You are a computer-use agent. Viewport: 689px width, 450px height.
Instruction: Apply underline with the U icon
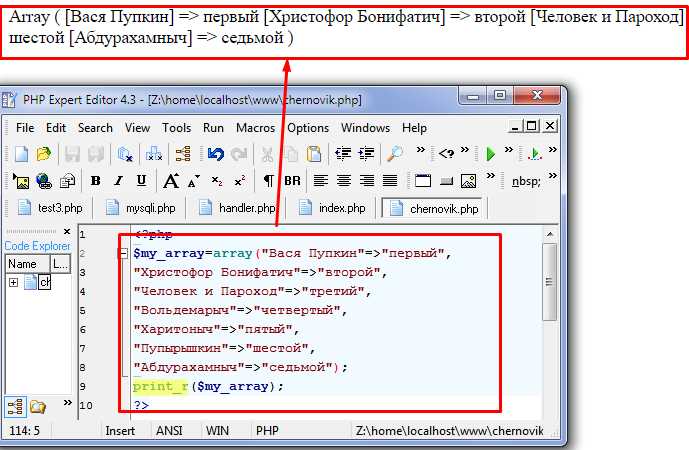[141, 181]
